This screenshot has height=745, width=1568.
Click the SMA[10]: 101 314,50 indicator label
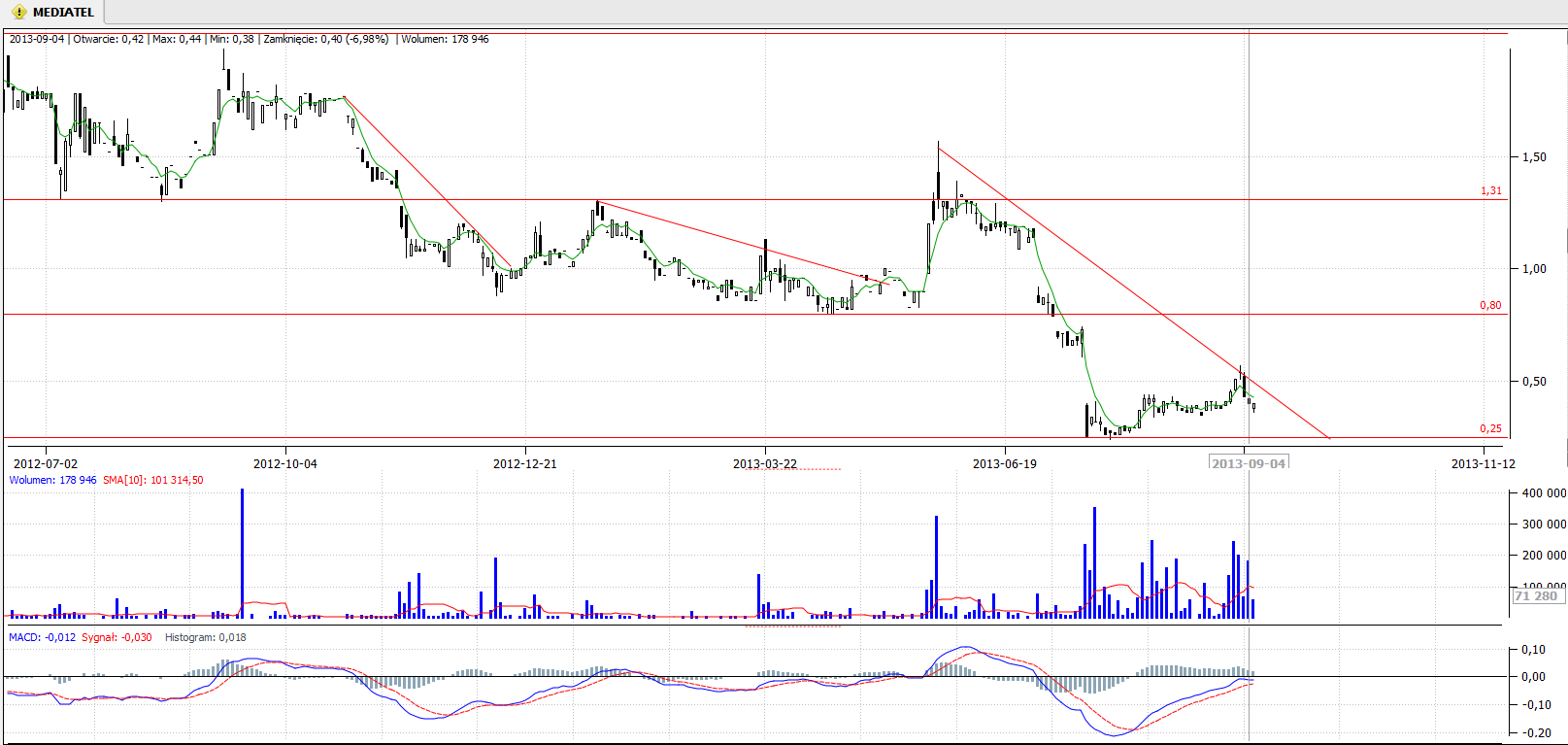(x=153, y=480)
